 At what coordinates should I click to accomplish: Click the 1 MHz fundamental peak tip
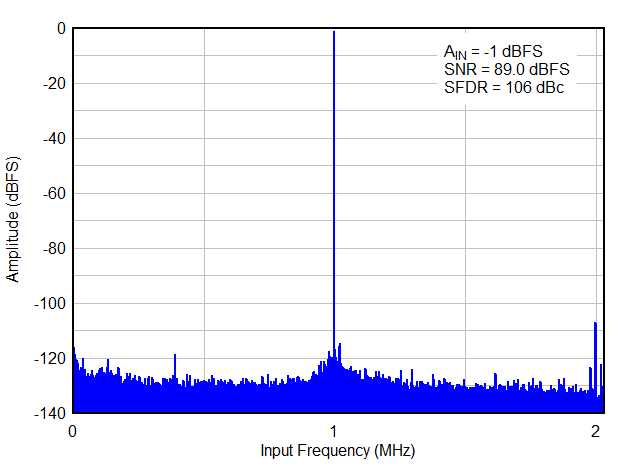tap(334, 33)
